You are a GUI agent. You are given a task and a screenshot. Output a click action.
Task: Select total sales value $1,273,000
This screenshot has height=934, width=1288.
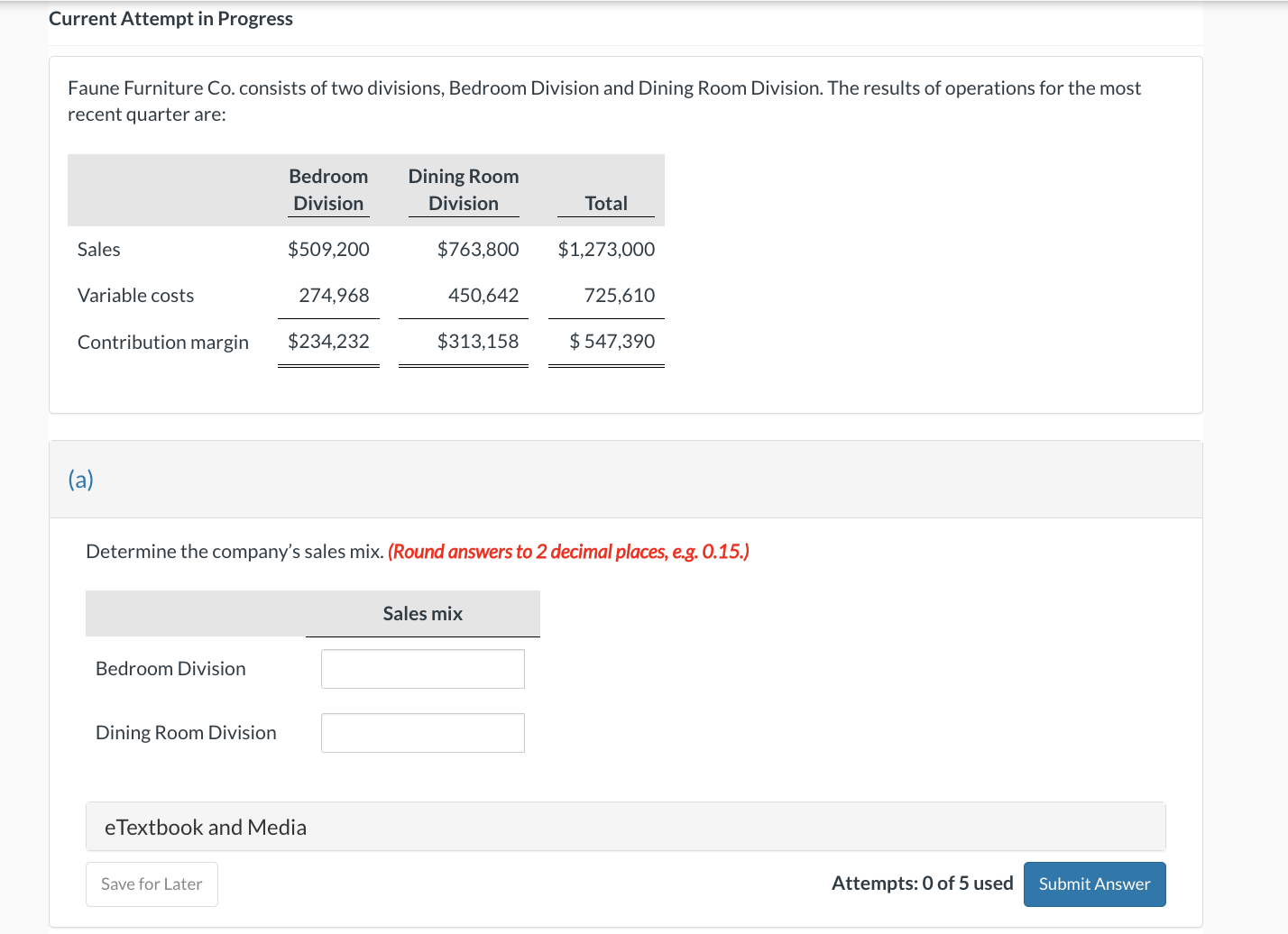(606, 250)
